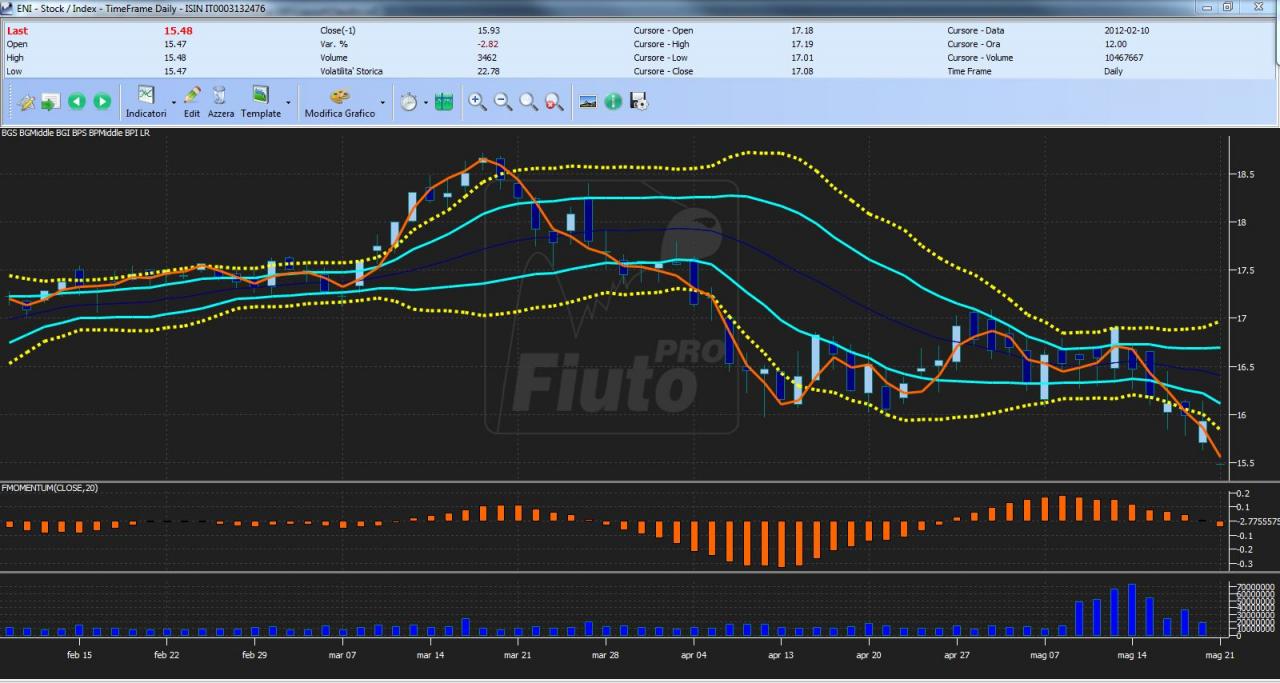Expand the Modifica Grafico dropdown arrow
This screenshot has width=1280, height=683.
coord(382,102)
